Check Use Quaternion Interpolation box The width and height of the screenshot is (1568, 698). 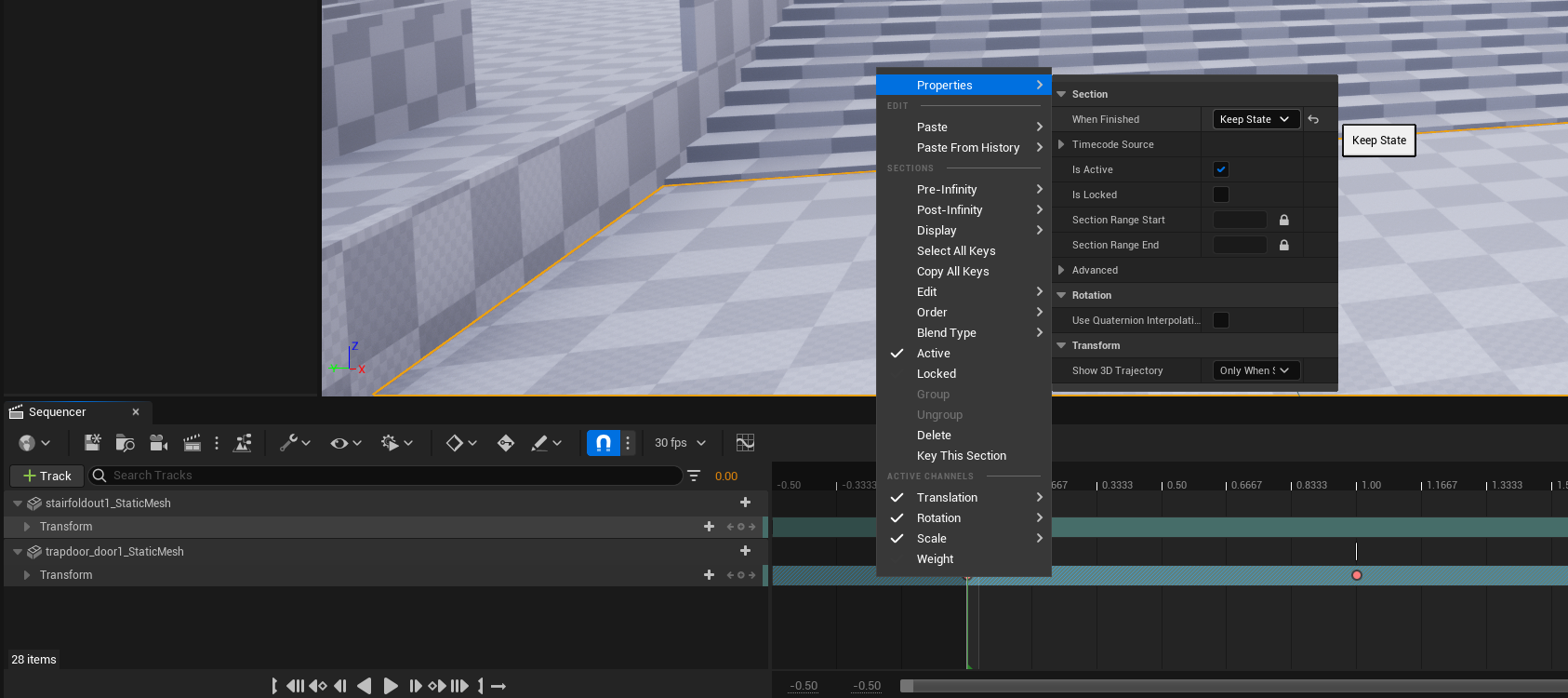pyautogui.click(x=1221, y=320)
